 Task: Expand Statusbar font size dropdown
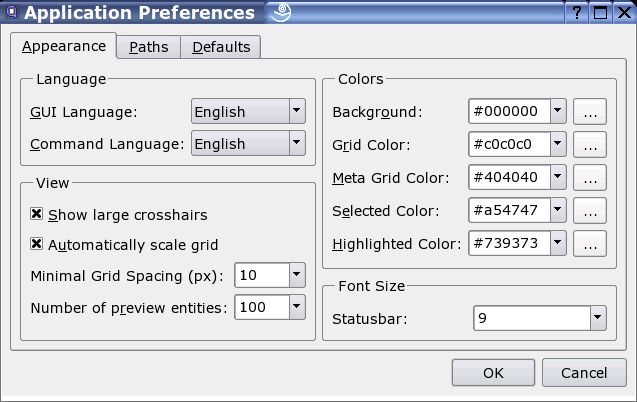[x=598, y=319]
